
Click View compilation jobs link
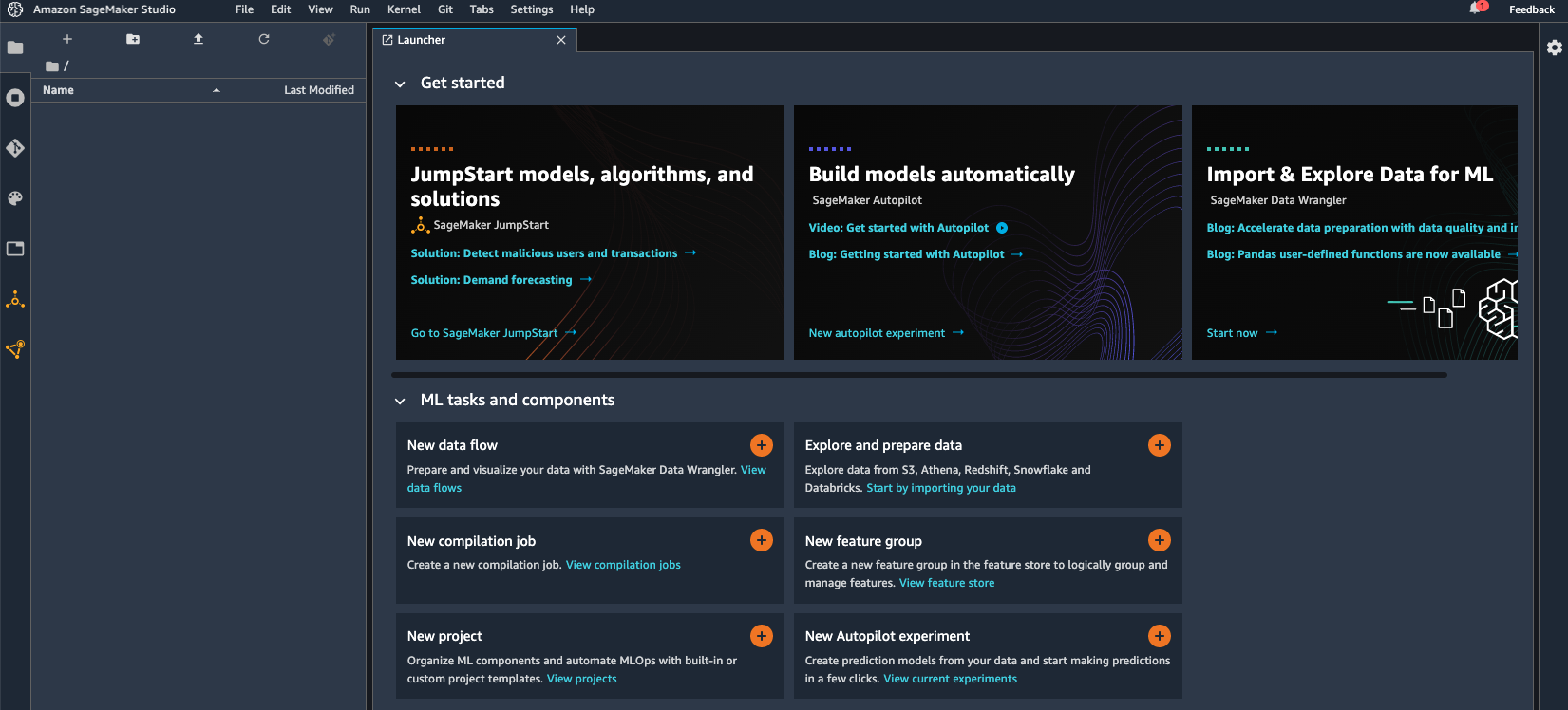pyautogui.click(x=623, y=565)
